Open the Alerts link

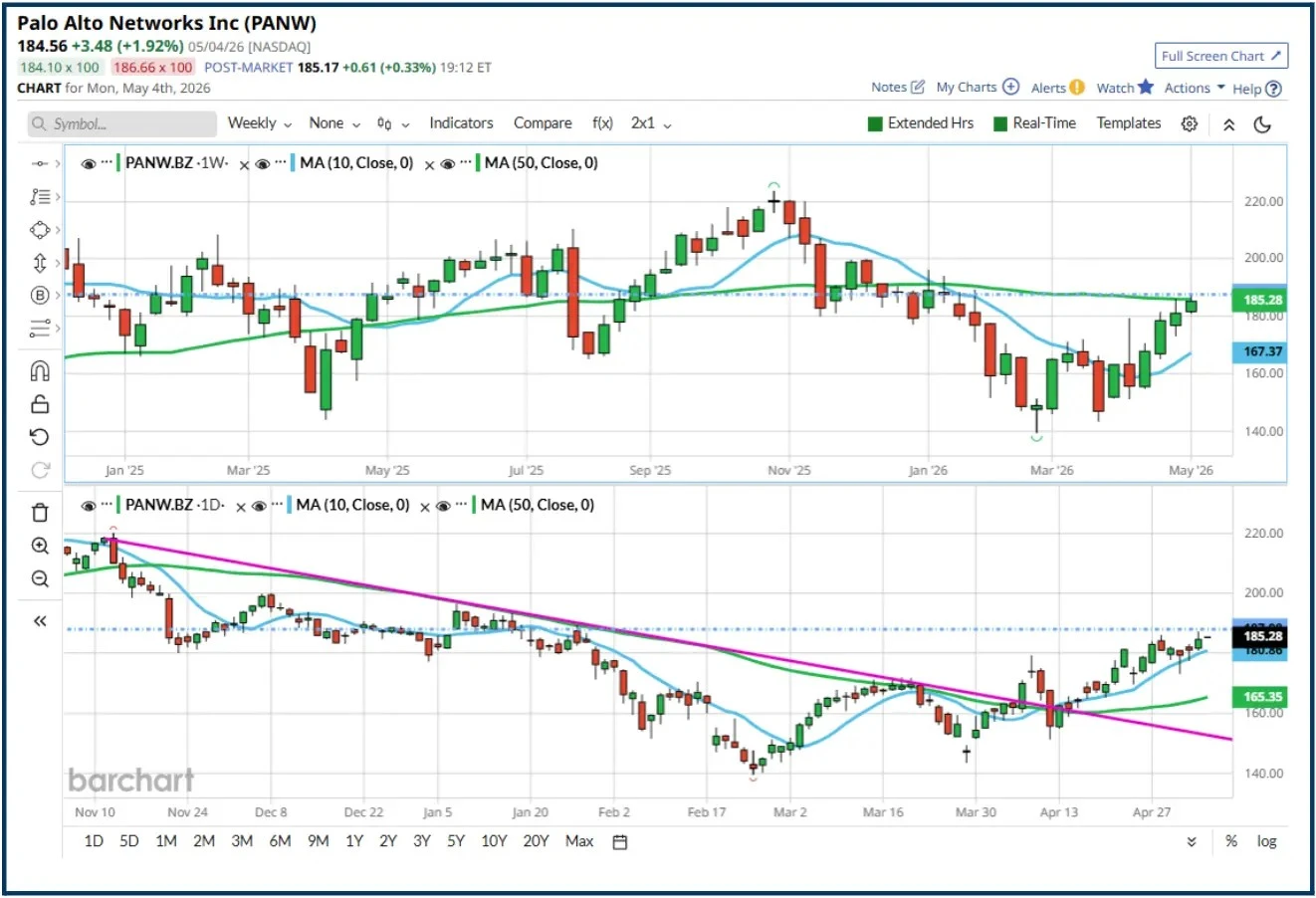pyautogui.click(x=1057, y=88)
